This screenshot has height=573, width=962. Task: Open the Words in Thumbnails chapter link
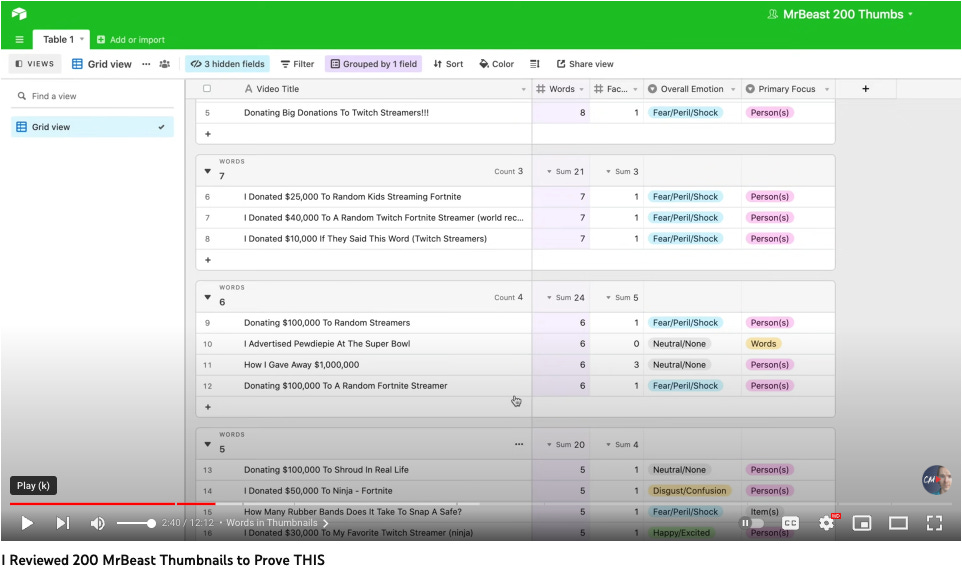pos(277,523)
